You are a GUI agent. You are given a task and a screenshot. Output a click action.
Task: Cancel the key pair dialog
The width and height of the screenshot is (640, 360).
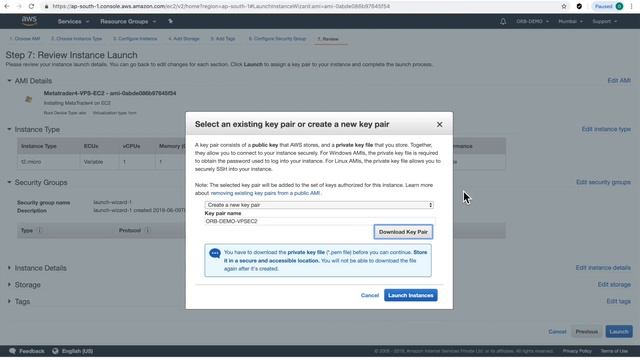(370, 295)
